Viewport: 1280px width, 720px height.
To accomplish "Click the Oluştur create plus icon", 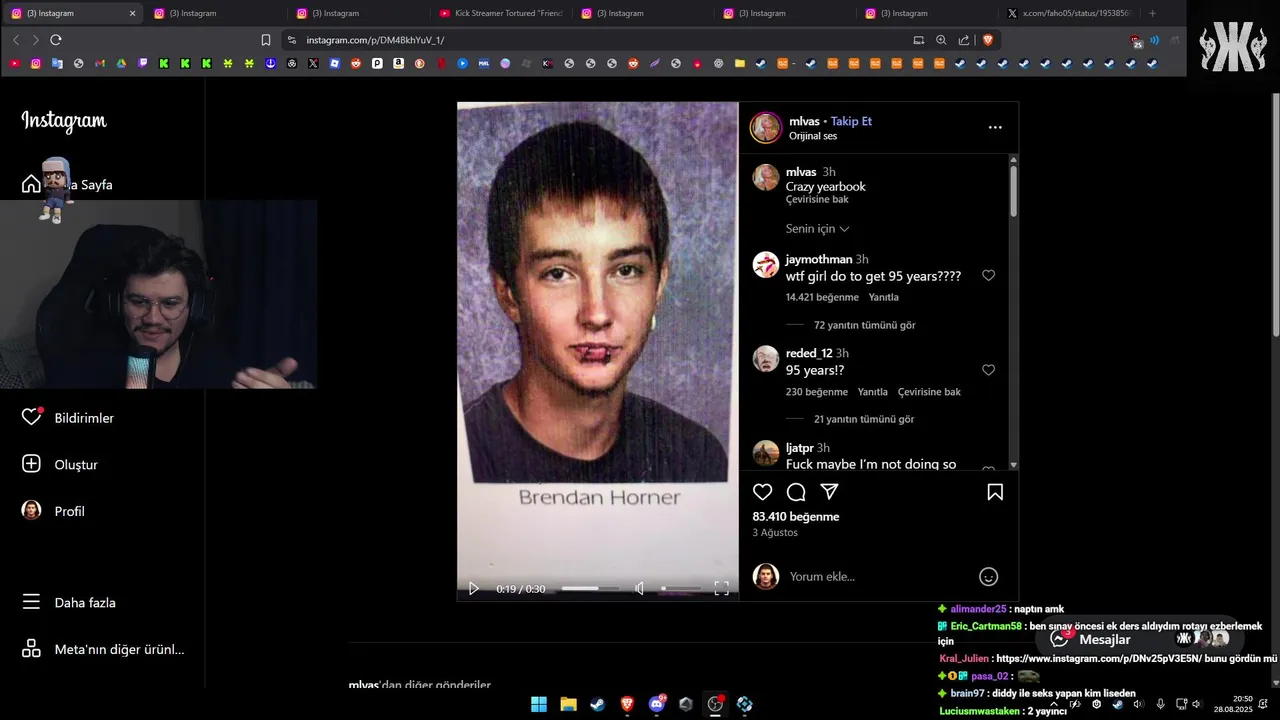I will tap(31, 464).
